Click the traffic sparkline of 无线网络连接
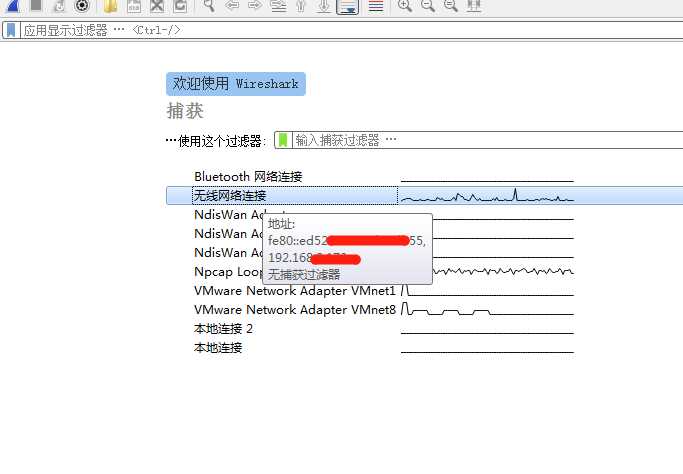 point(487,195)
